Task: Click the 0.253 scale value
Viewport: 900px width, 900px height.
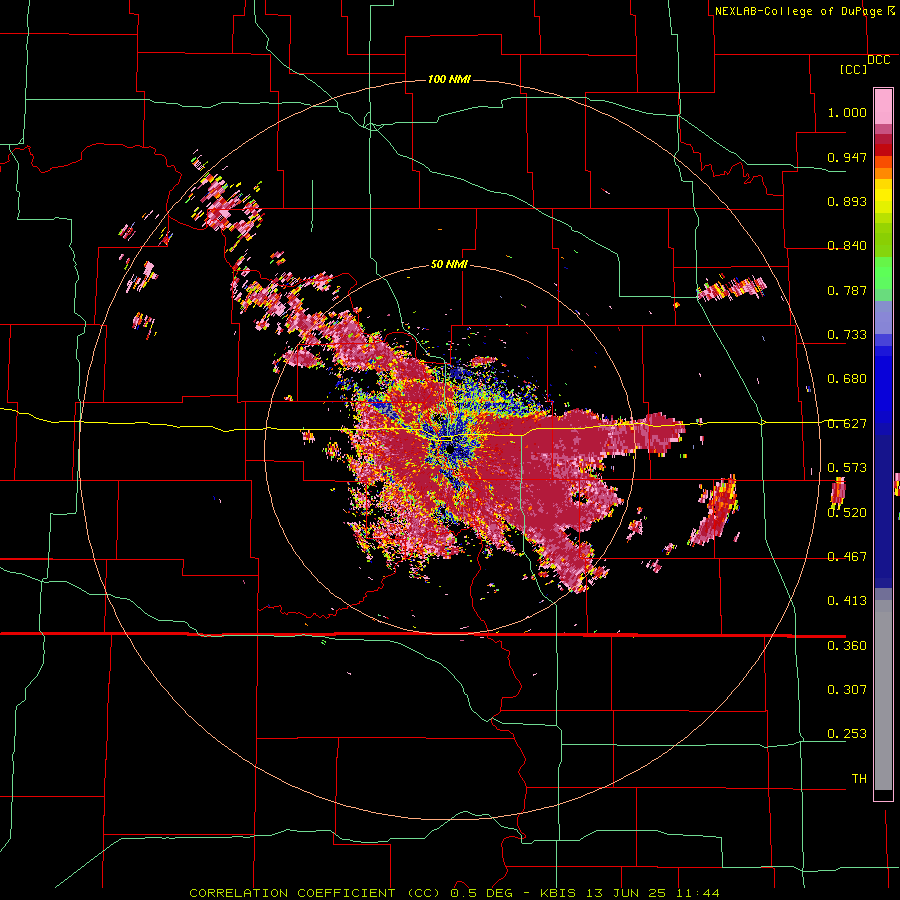Action: point(847,734)
